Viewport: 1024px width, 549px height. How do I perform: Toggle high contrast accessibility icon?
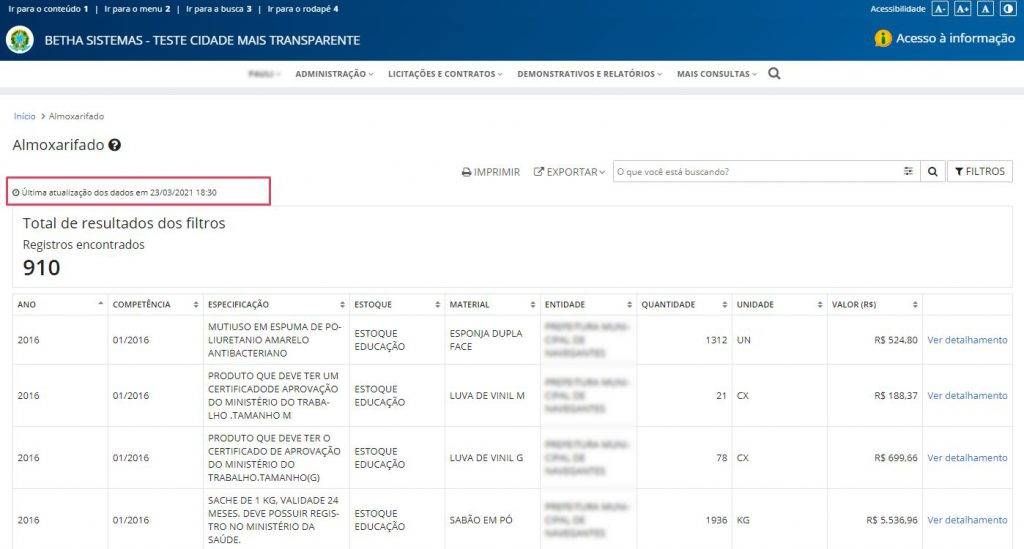tap(1007, 9)
